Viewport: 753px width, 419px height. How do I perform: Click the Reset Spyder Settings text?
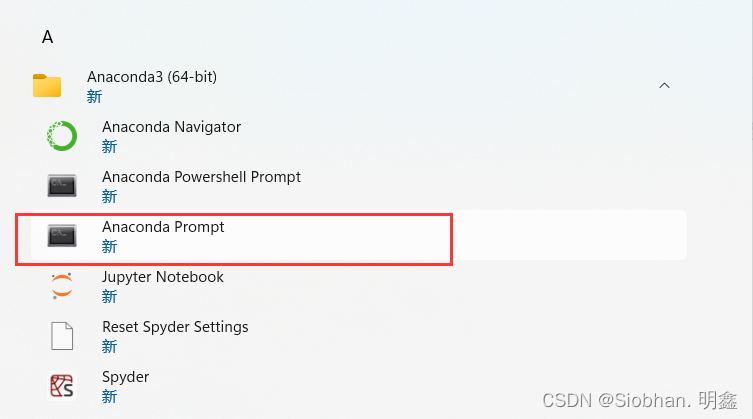[175, 327]
